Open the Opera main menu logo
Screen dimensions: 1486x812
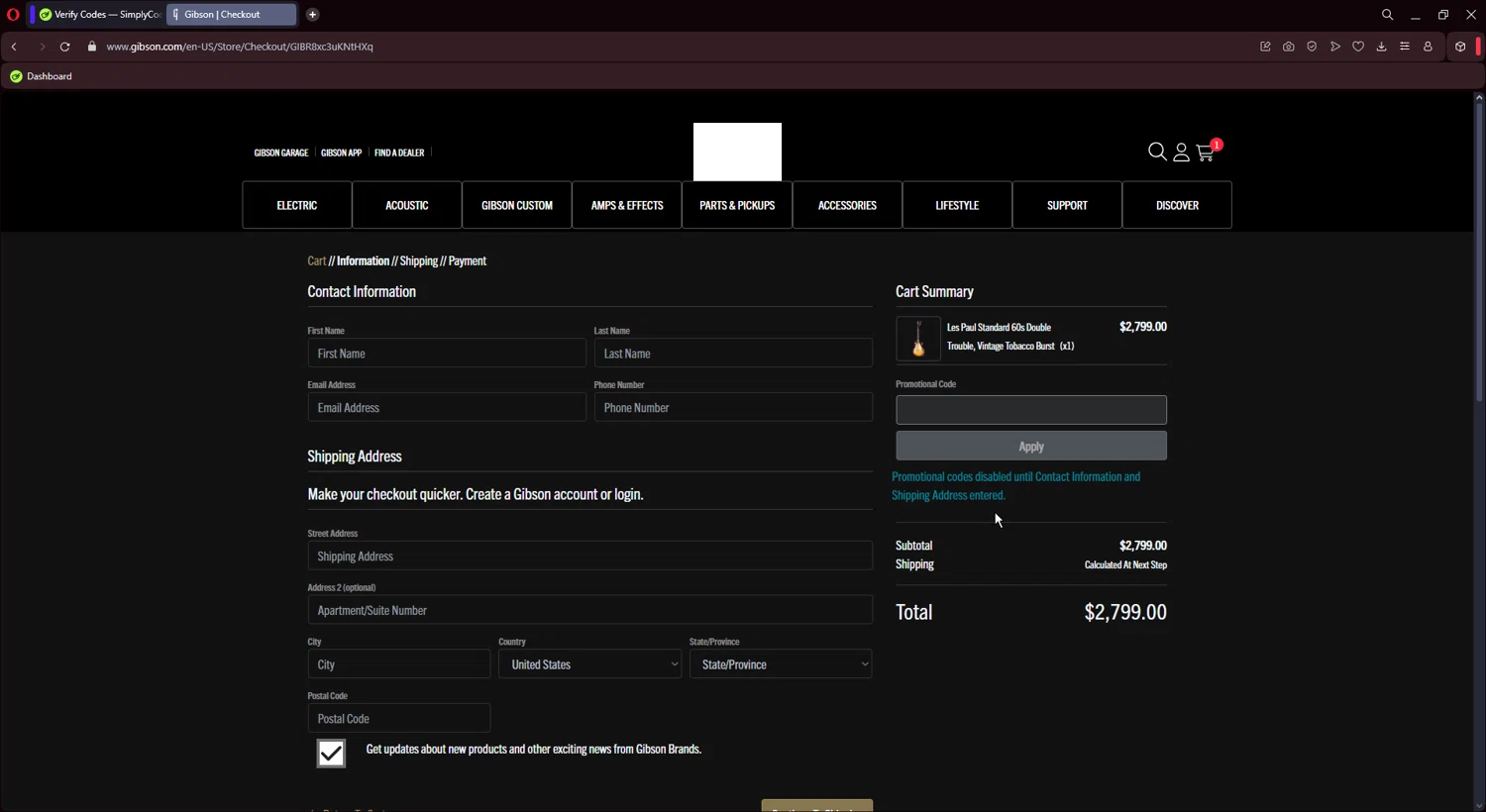click(x=13, y=15)
